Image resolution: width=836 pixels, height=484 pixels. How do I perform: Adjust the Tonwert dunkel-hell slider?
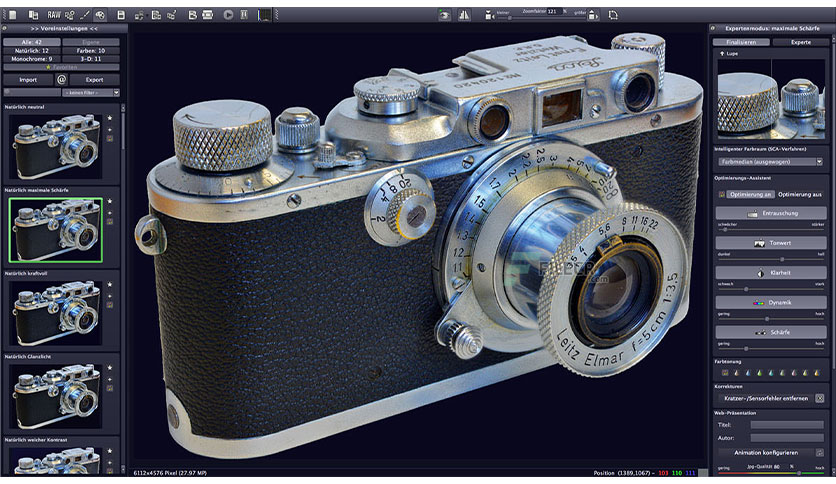(770, 259)
